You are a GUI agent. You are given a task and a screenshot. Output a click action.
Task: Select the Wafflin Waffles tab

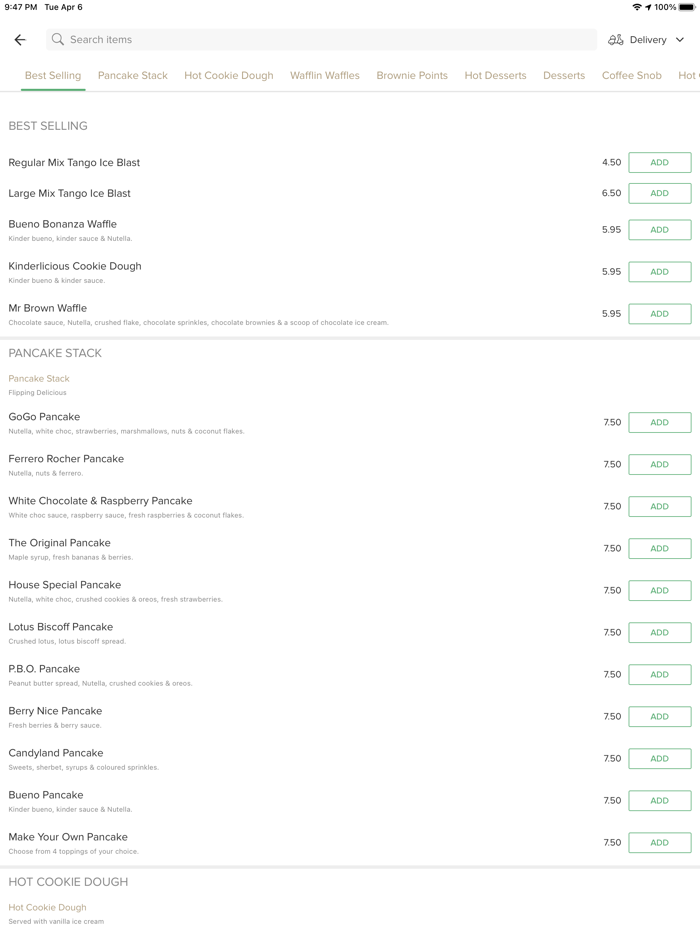click(325, 76)
